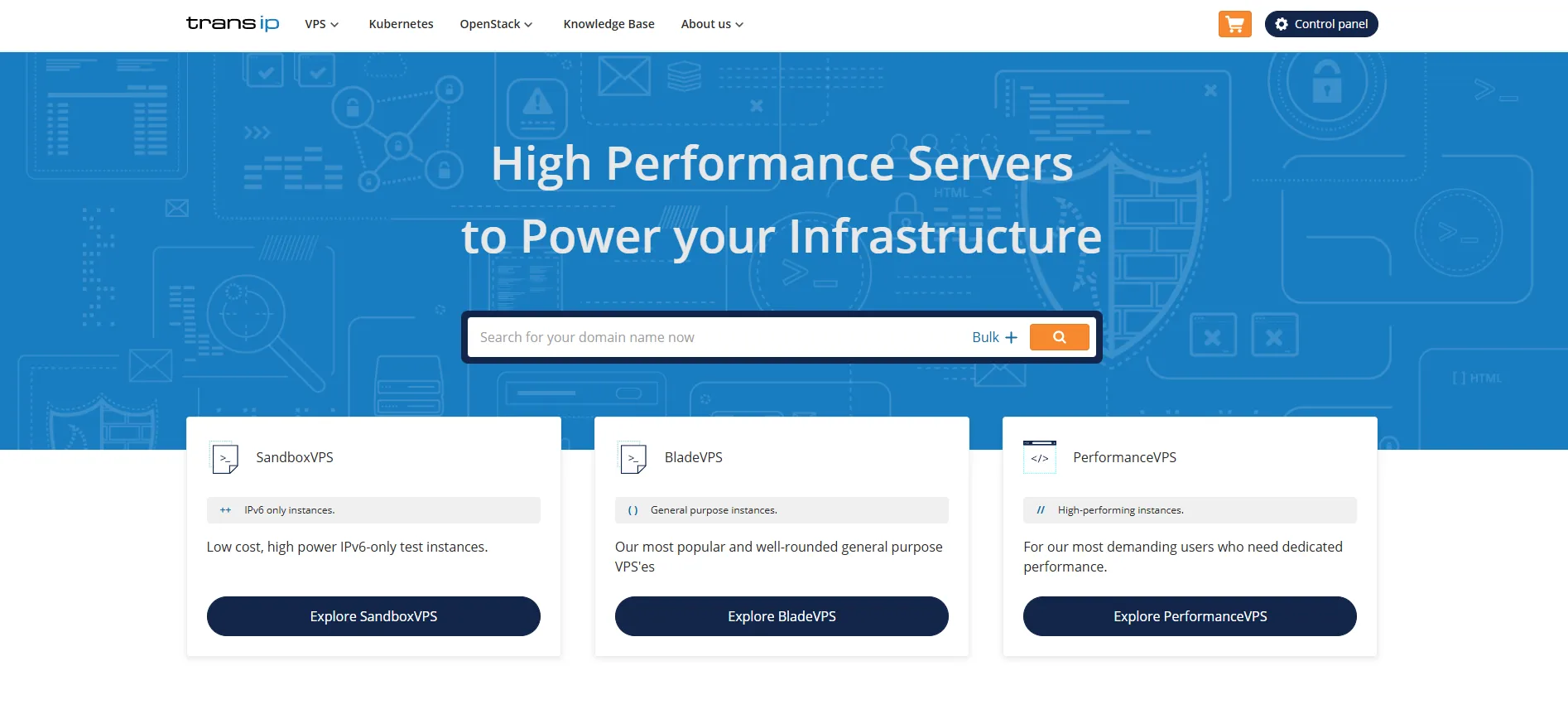Open the TransIP logo homepage link
The height and width of the screenshot is (714, 1568).
click(233, 23)
